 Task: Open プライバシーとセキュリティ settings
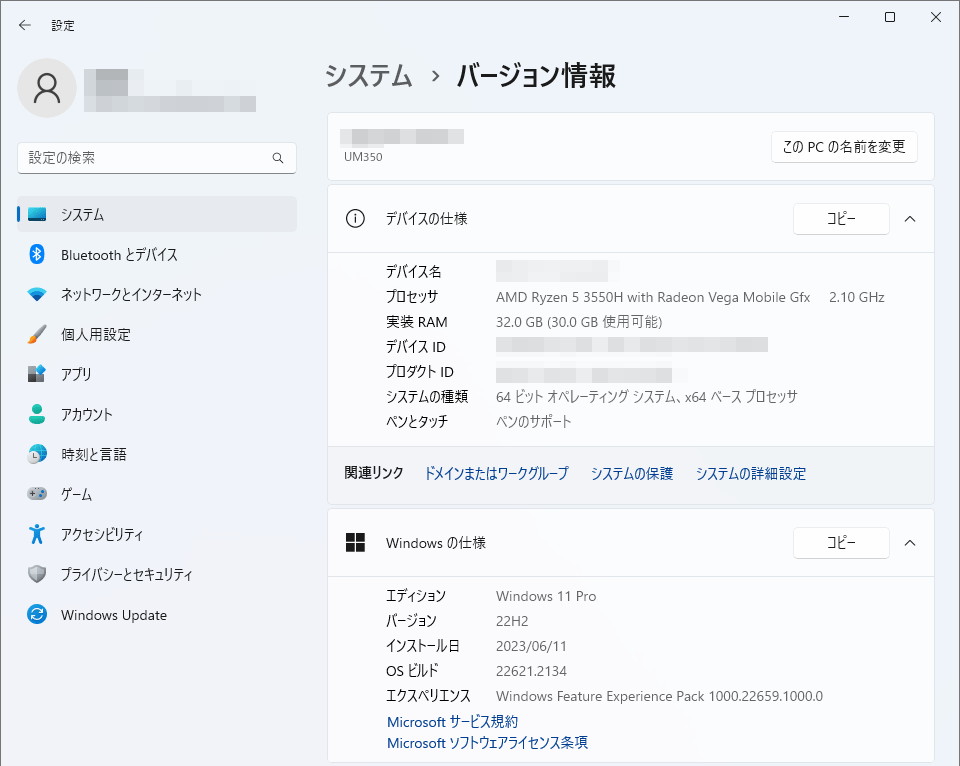(x=157, y=574)
